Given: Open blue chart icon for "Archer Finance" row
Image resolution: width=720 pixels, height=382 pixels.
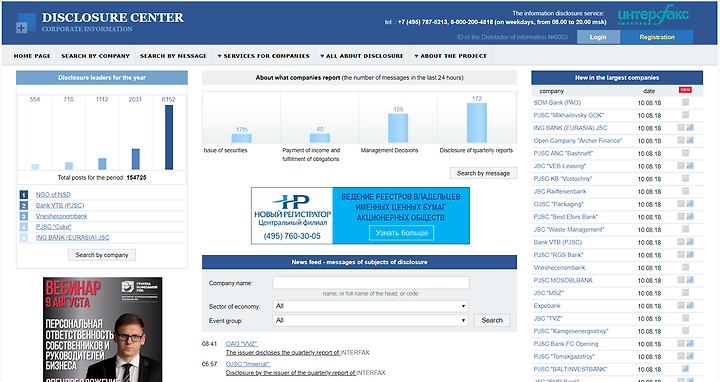Looking at the screenshot, I should [690, 140].
